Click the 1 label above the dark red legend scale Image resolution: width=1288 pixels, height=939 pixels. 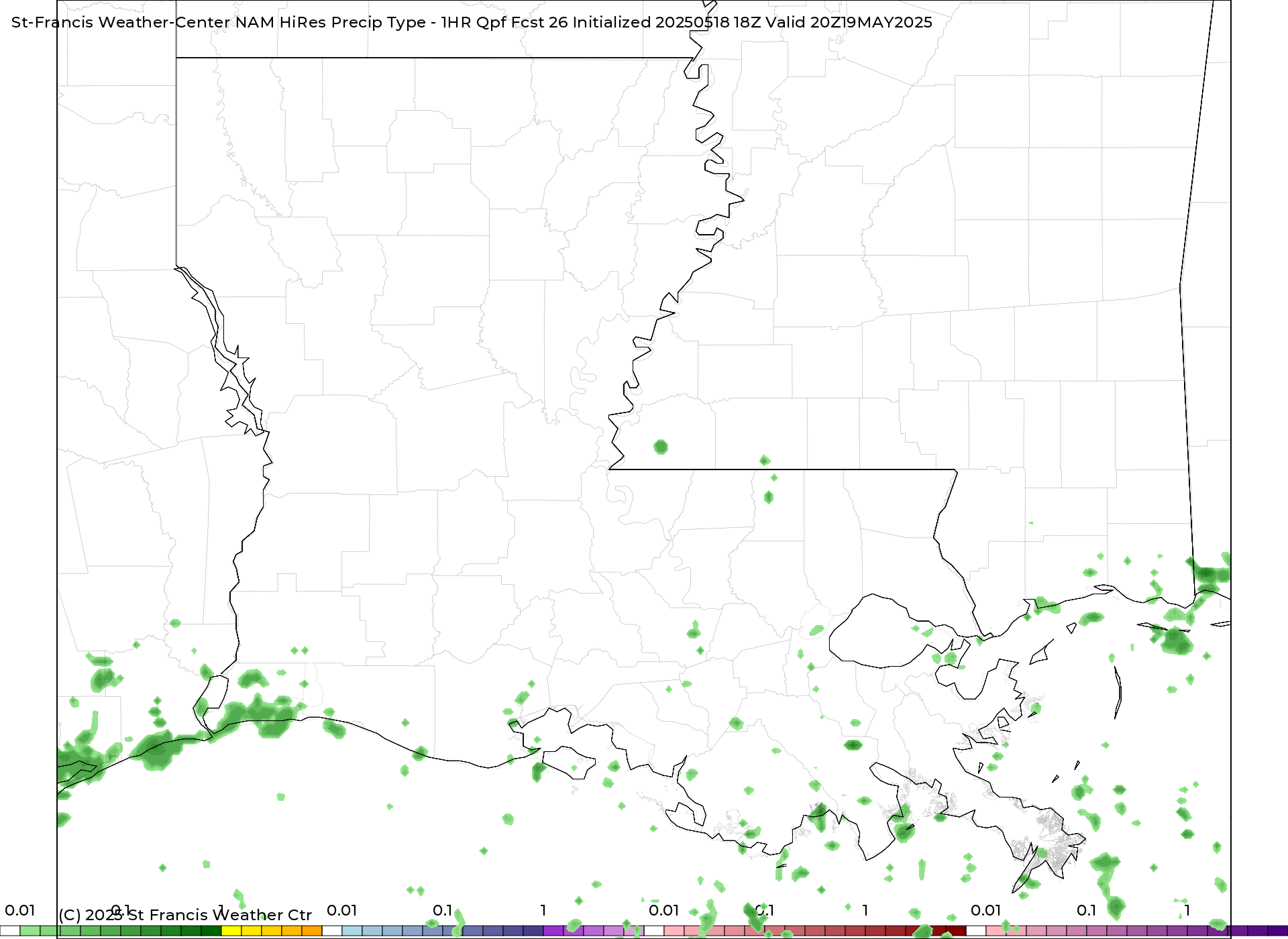pos(865,910)
